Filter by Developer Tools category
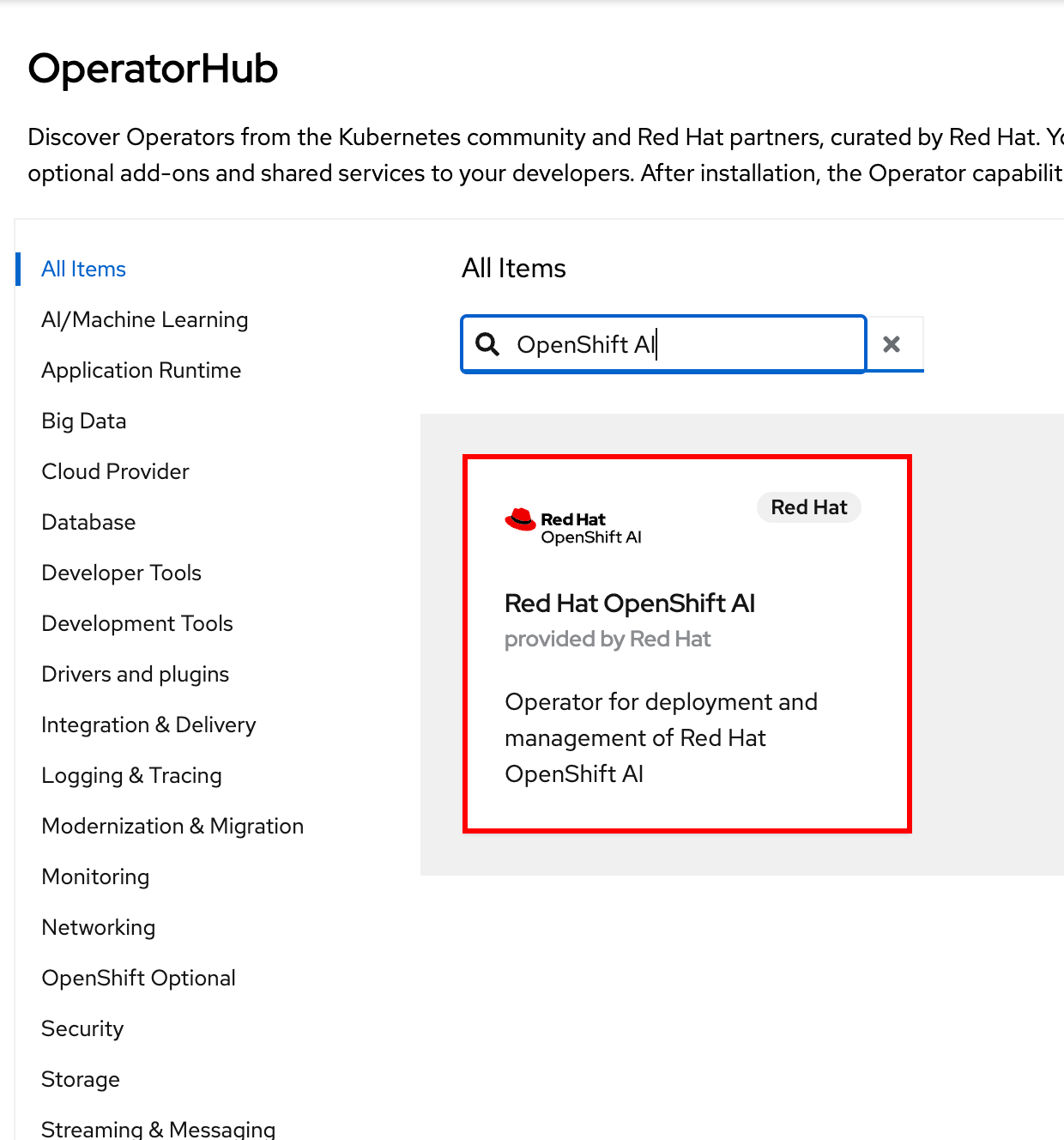Screen dimensions: 1064x1140 121,573
